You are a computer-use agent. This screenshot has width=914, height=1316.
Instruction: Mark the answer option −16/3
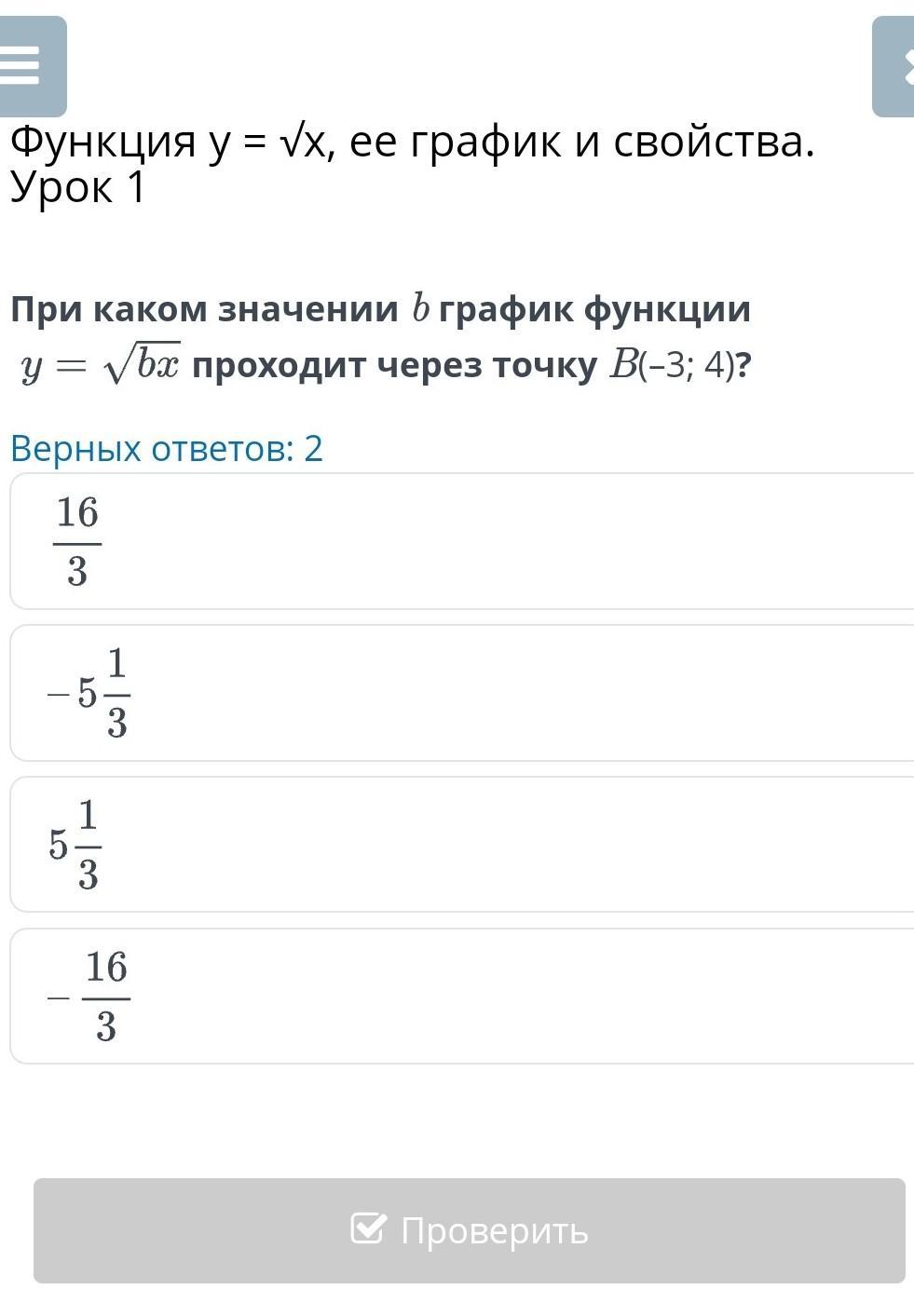tap(462, 996)
